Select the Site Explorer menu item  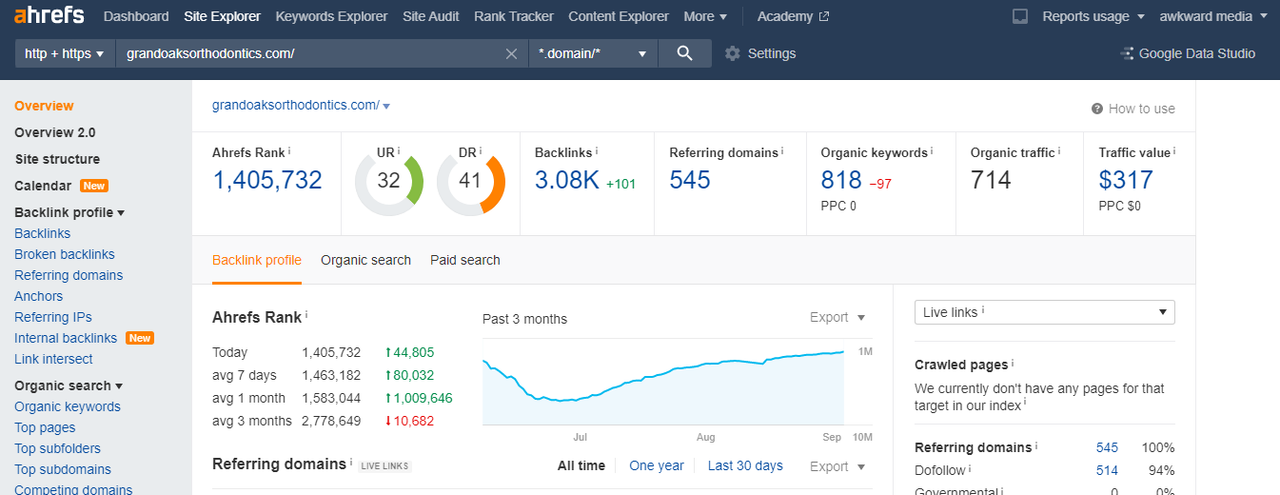tap(222, 16)
